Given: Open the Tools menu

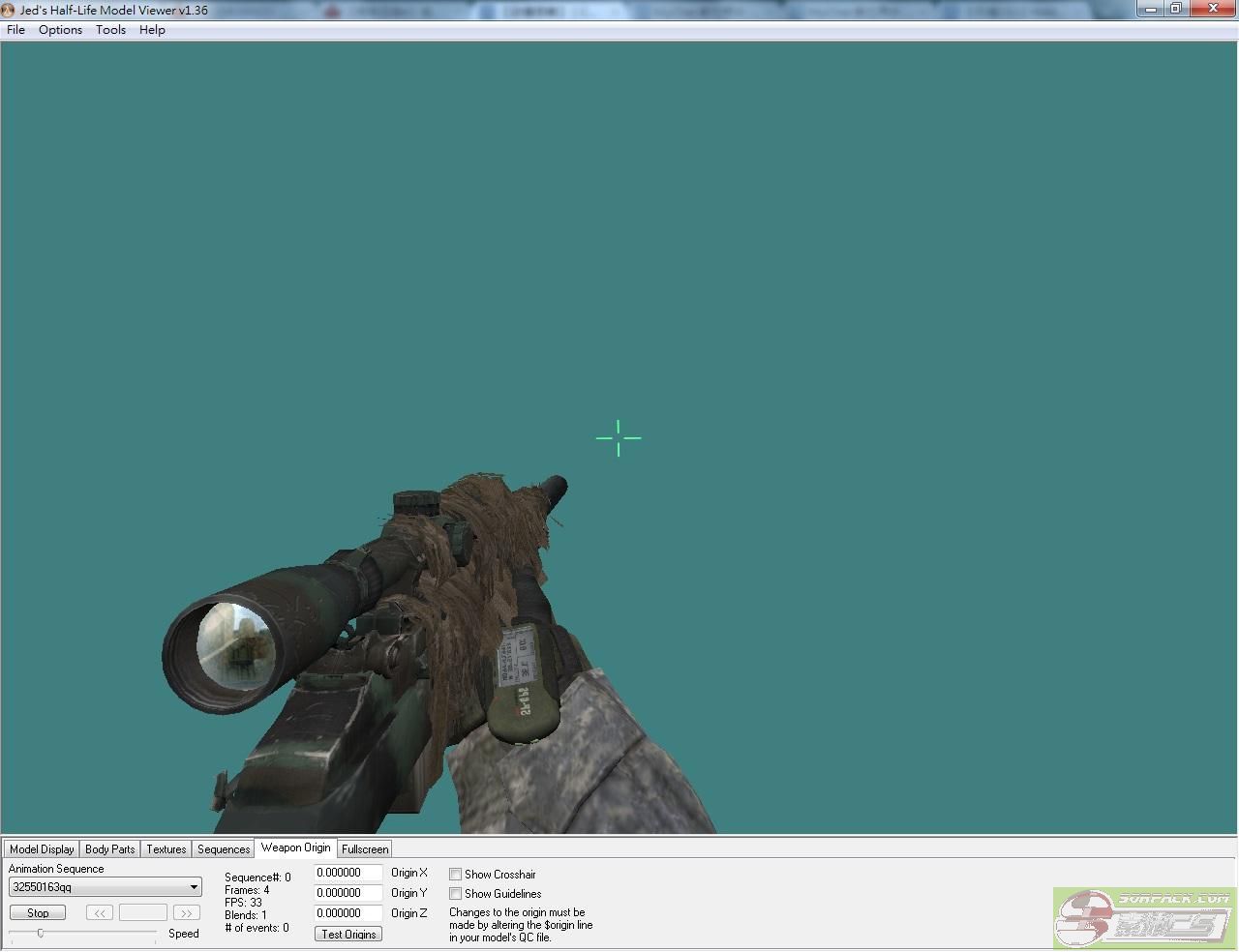Looking at the screenshot, I should pos(110,30).
